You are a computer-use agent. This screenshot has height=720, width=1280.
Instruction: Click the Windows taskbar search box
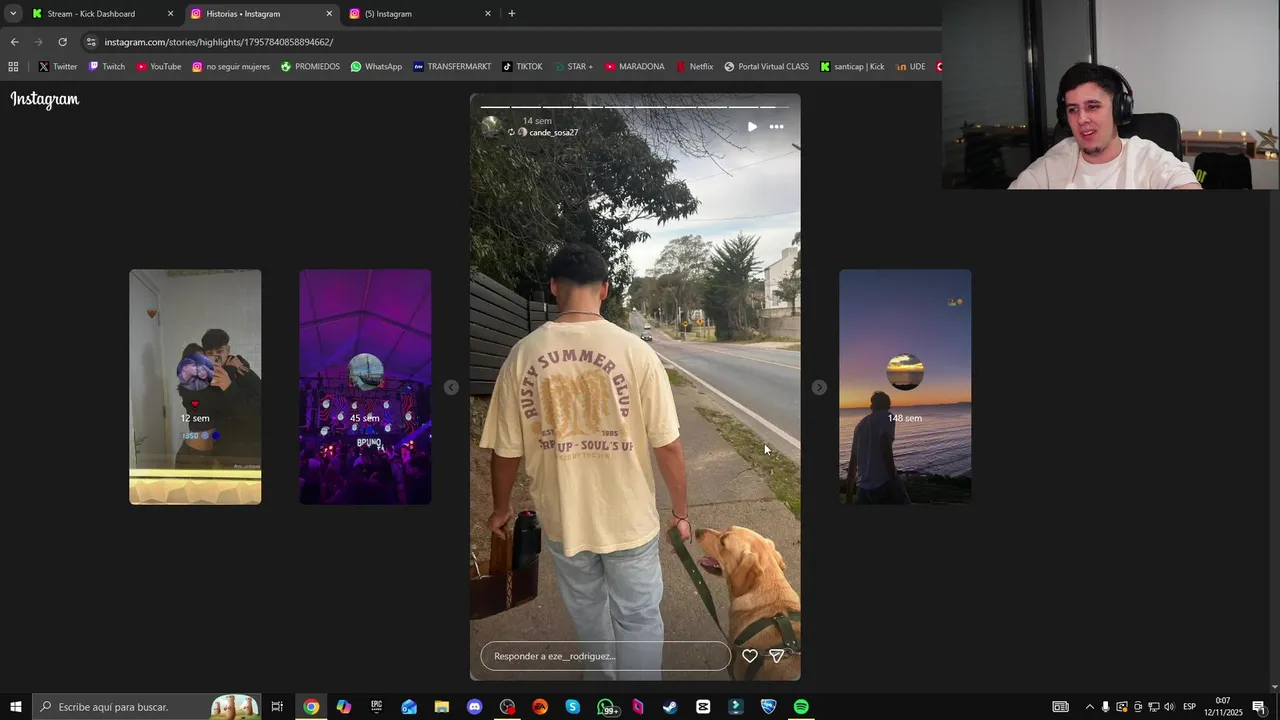point(148,707)
